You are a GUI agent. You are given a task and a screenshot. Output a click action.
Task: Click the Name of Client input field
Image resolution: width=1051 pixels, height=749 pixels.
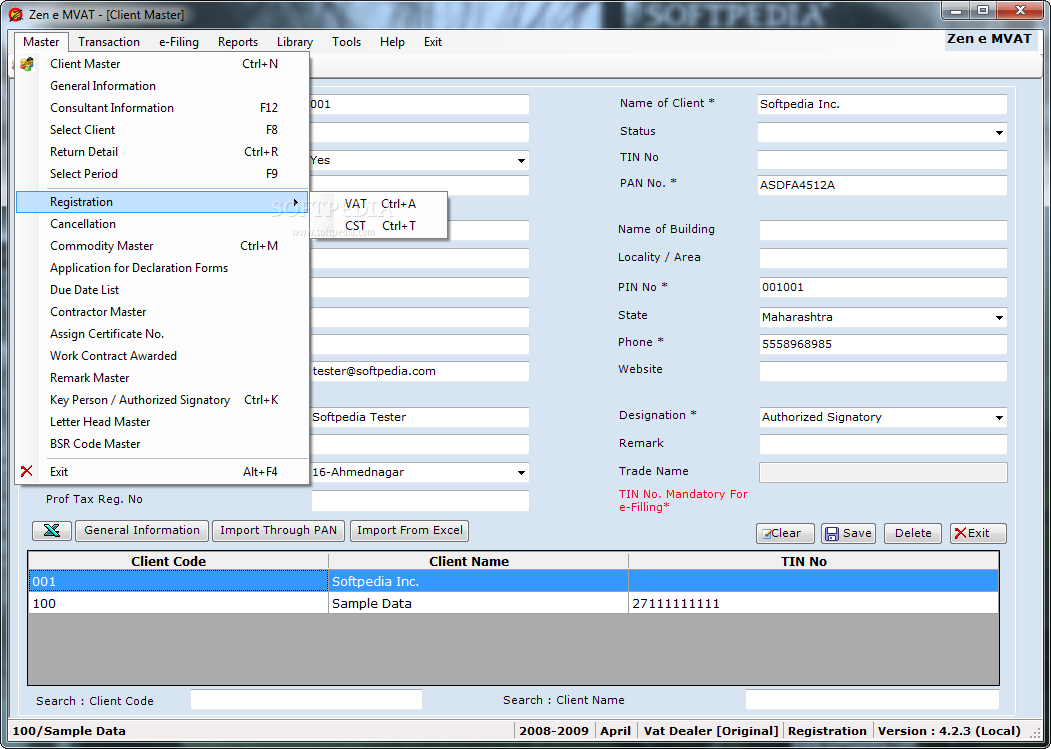point(882,105)
